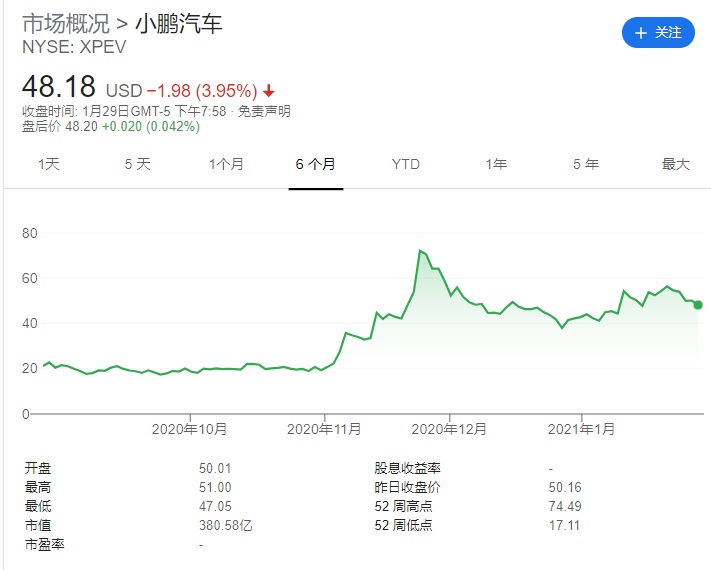The image size is (711, 570).
Task: Open the 市场概况 breadcrumb link
Action: point(66,23)
